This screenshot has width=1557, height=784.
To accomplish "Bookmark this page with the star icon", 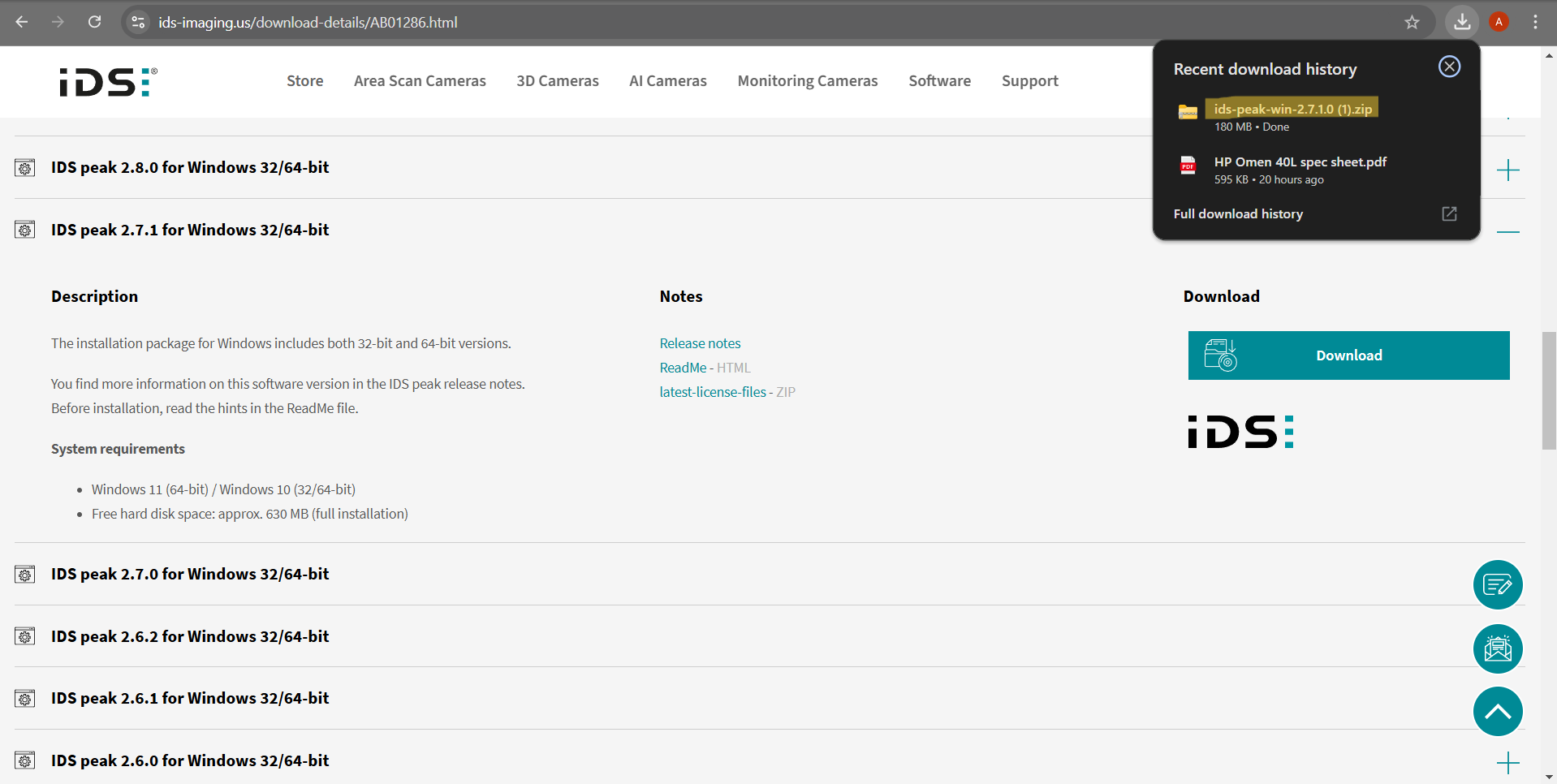I will pos(1413,22).
